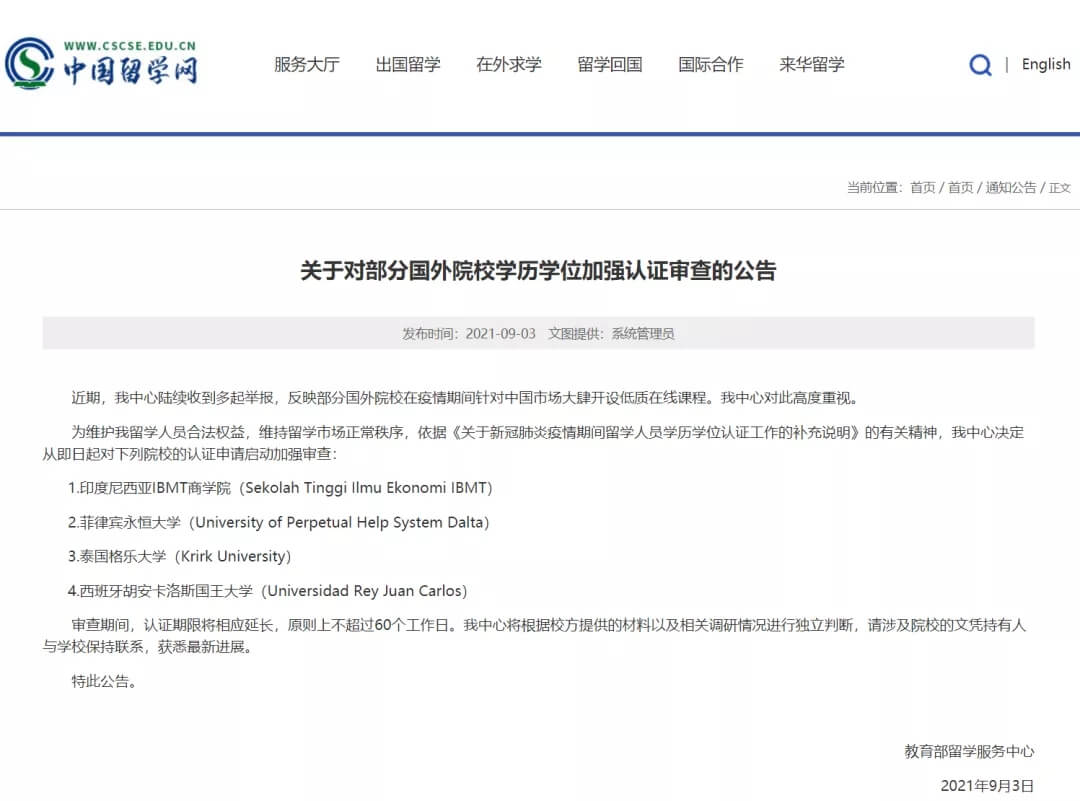Click the 系统管理员 provider text
Viewport: 1080px width, 801px height.
(x=643, y=333)
